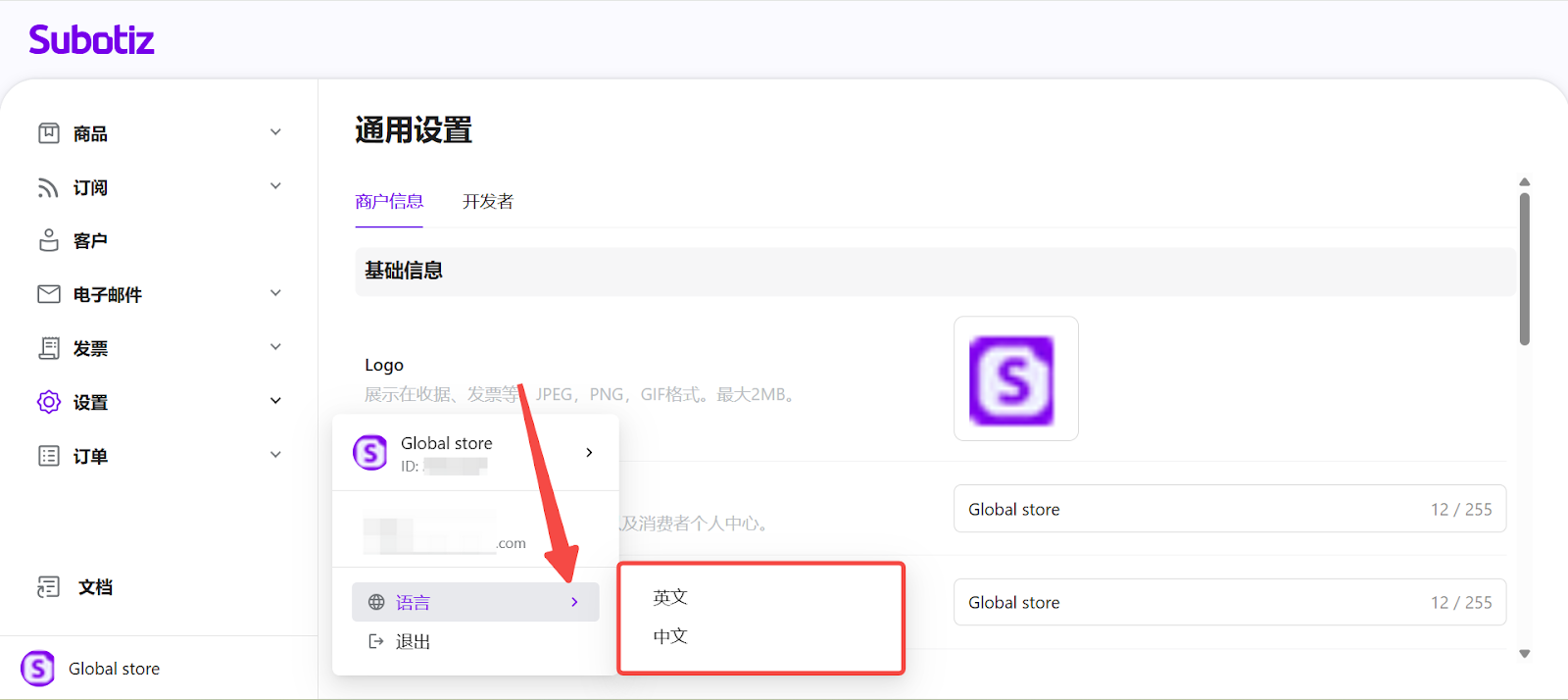This screenshot has width=1568, height=700.
Task: Open 客户 via its person icon
Action: [48, 240]
